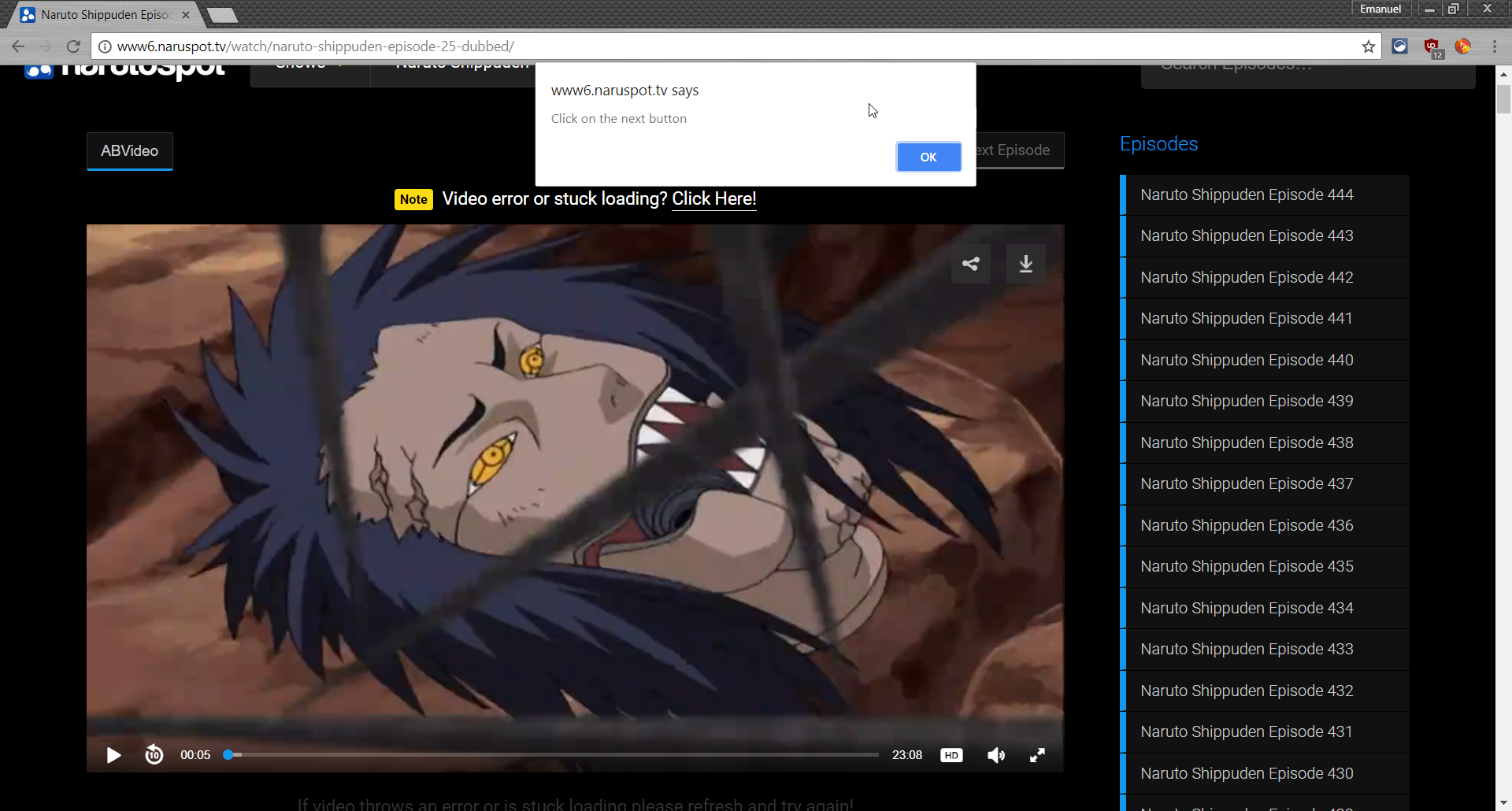Reload the page
The height and width of the screenshot is (811, 1512).
(73, 46)
